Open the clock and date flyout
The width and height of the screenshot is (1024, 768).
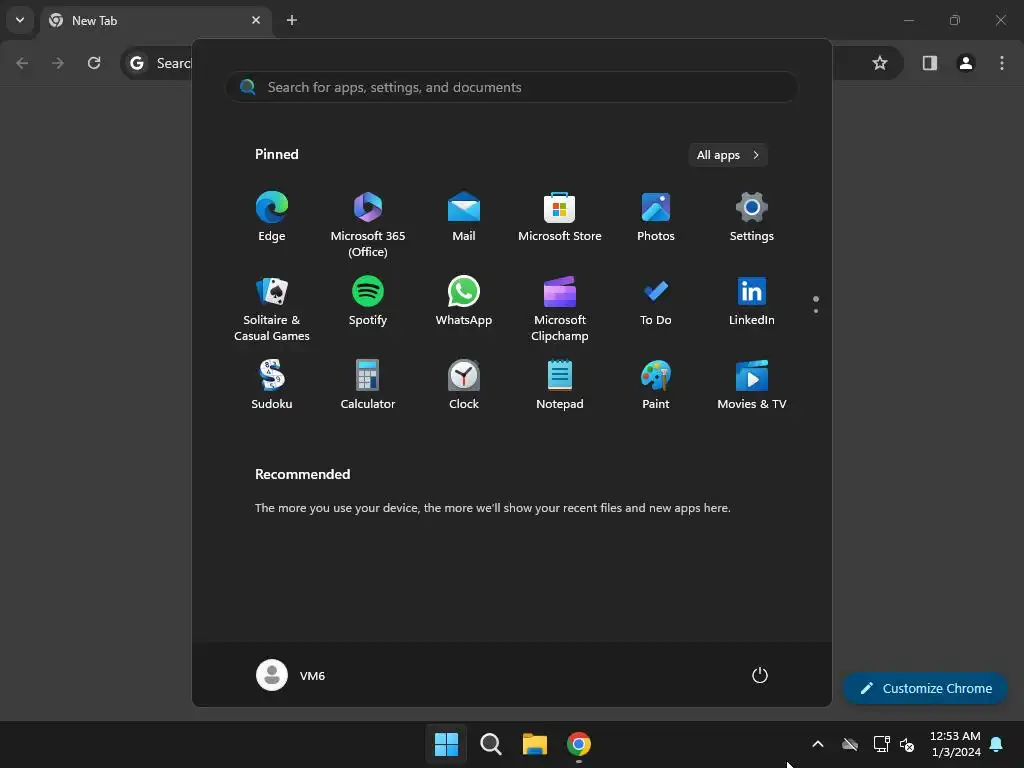point(955,744)
